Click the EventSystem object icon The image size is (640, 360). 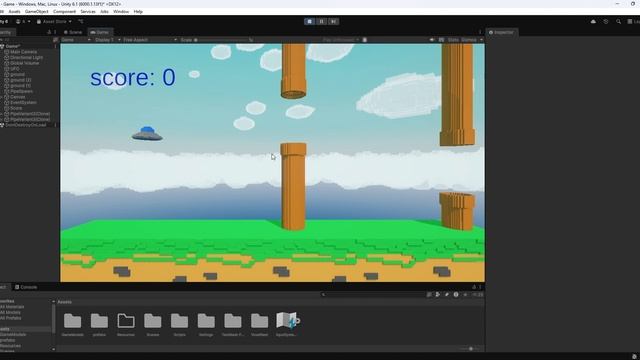tap(7, 103)
